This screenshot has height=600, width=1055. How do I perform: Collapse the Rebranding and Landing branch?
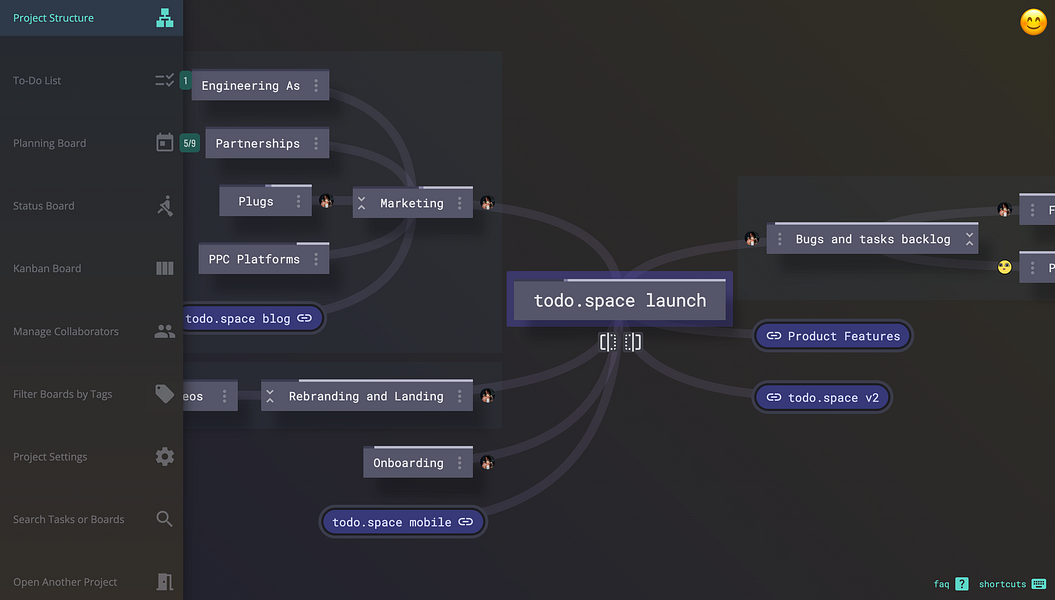[270, 396]
